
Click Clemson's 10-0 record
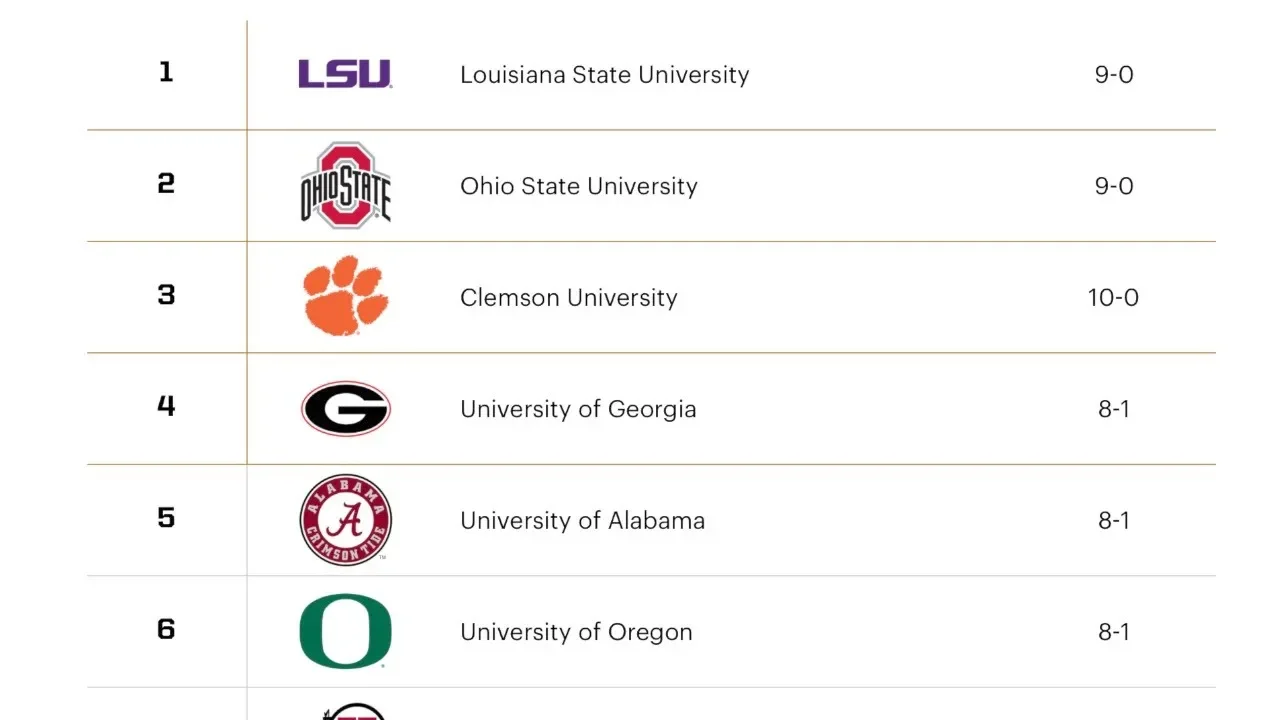1113,298
